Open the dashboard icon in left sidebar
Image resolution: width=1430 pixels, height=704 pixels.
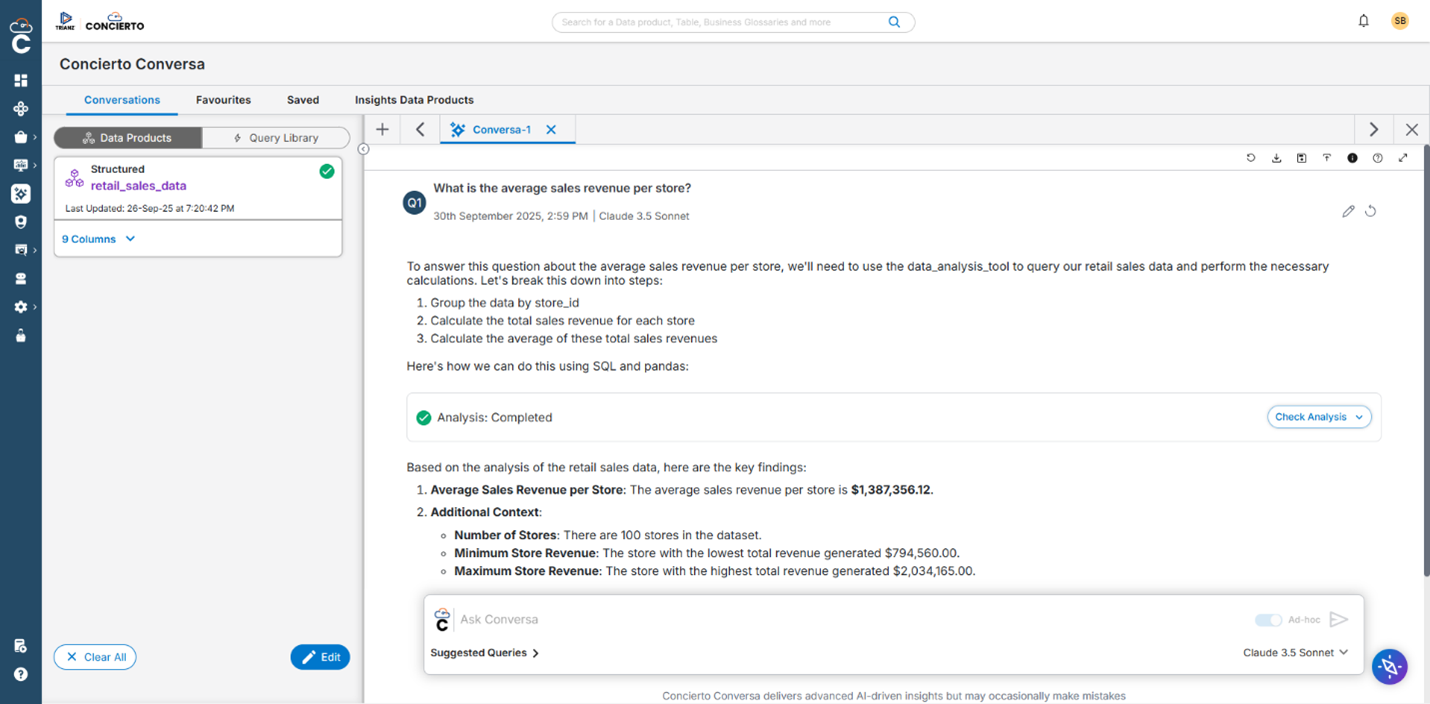21,80
